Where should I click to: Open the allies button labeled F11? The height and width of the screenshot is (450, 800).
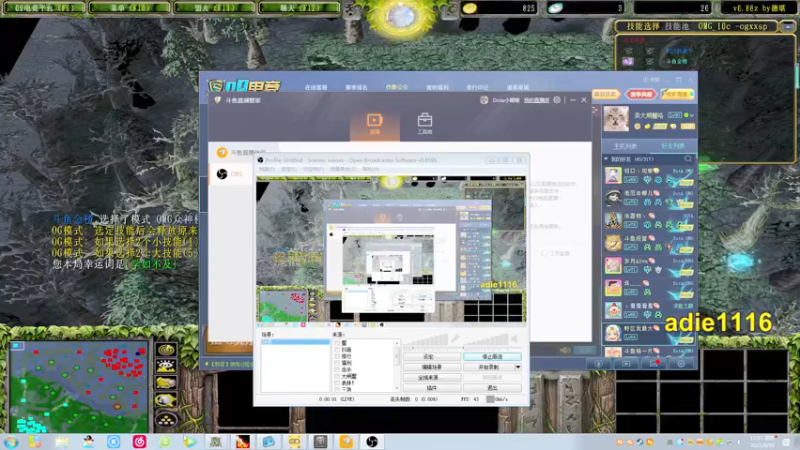pos(214,8)
